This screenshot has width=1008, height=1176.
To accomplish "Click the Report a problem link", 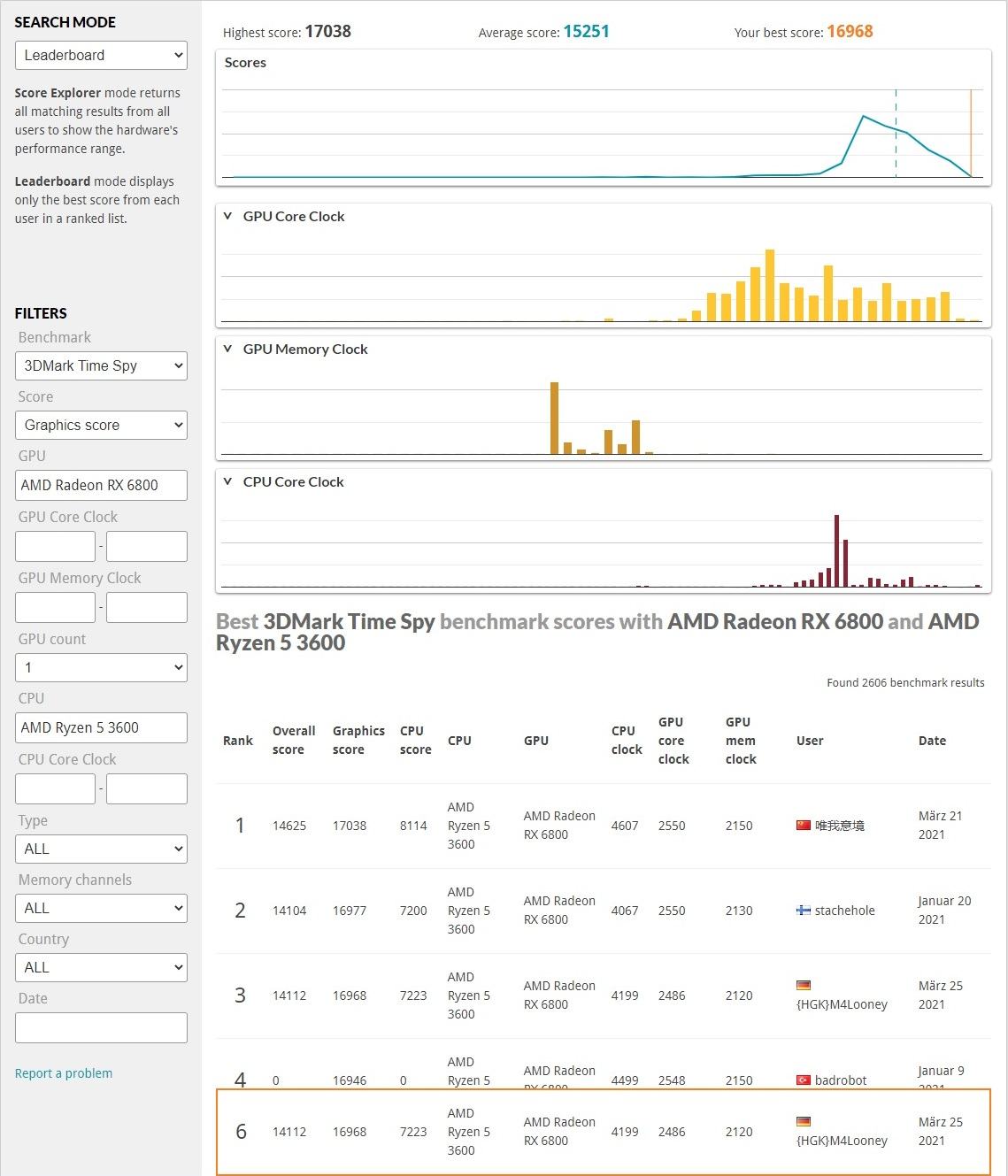I will tap(64, 1073).
